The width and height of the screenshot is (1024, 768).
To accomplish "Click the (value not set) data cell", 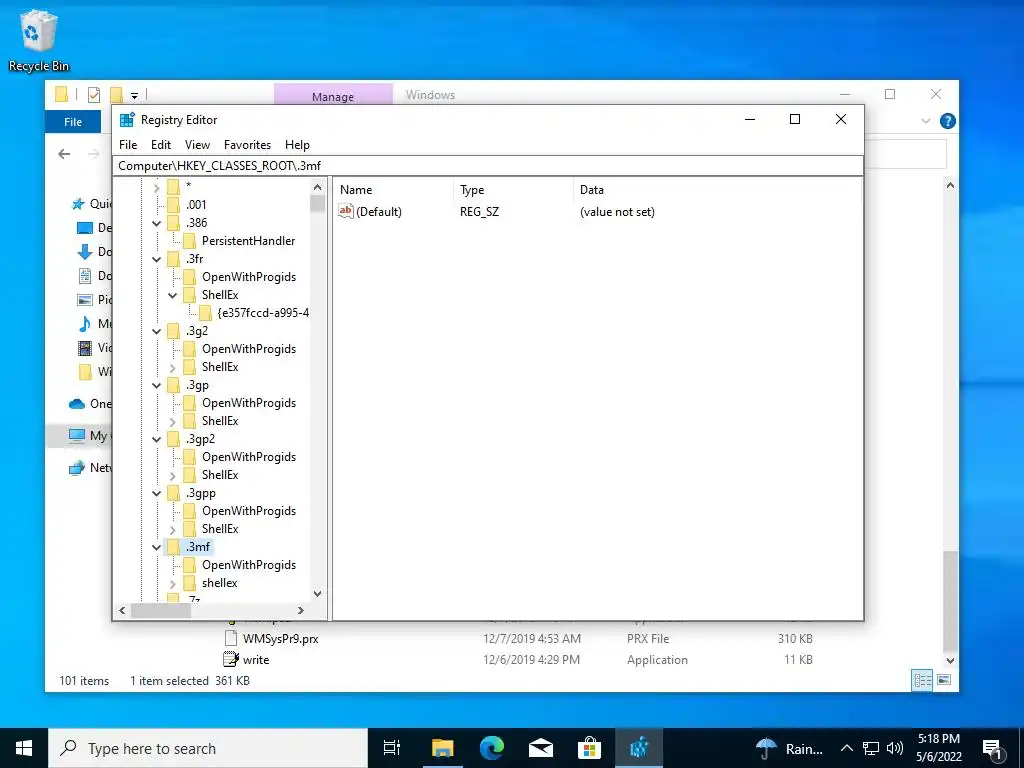I will point(617,212).
